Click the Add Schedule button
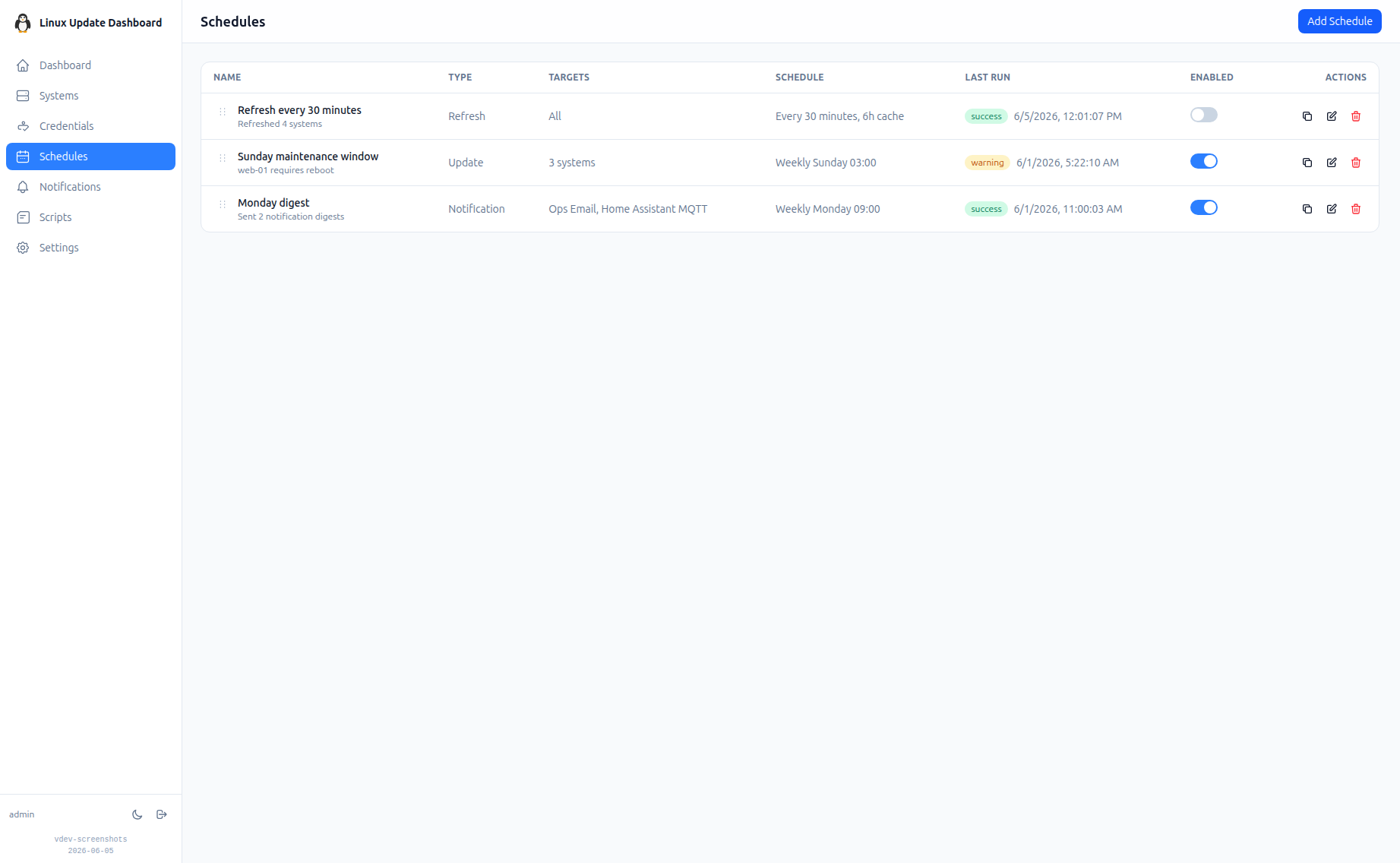1400x863 pixels. pos(1339,21)
